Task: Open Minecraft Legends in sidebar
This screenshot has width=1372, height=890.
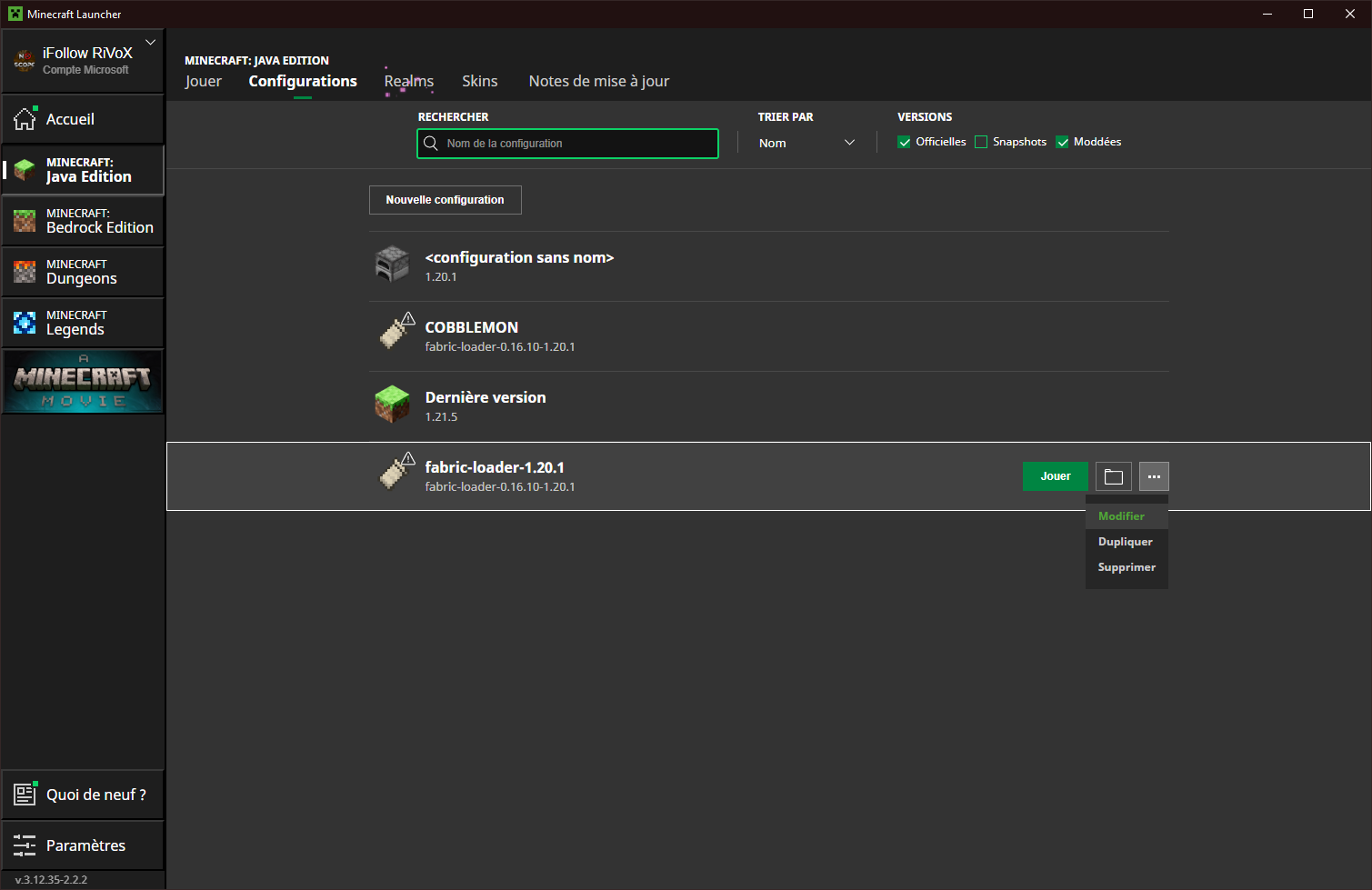Action: [83, 323]
